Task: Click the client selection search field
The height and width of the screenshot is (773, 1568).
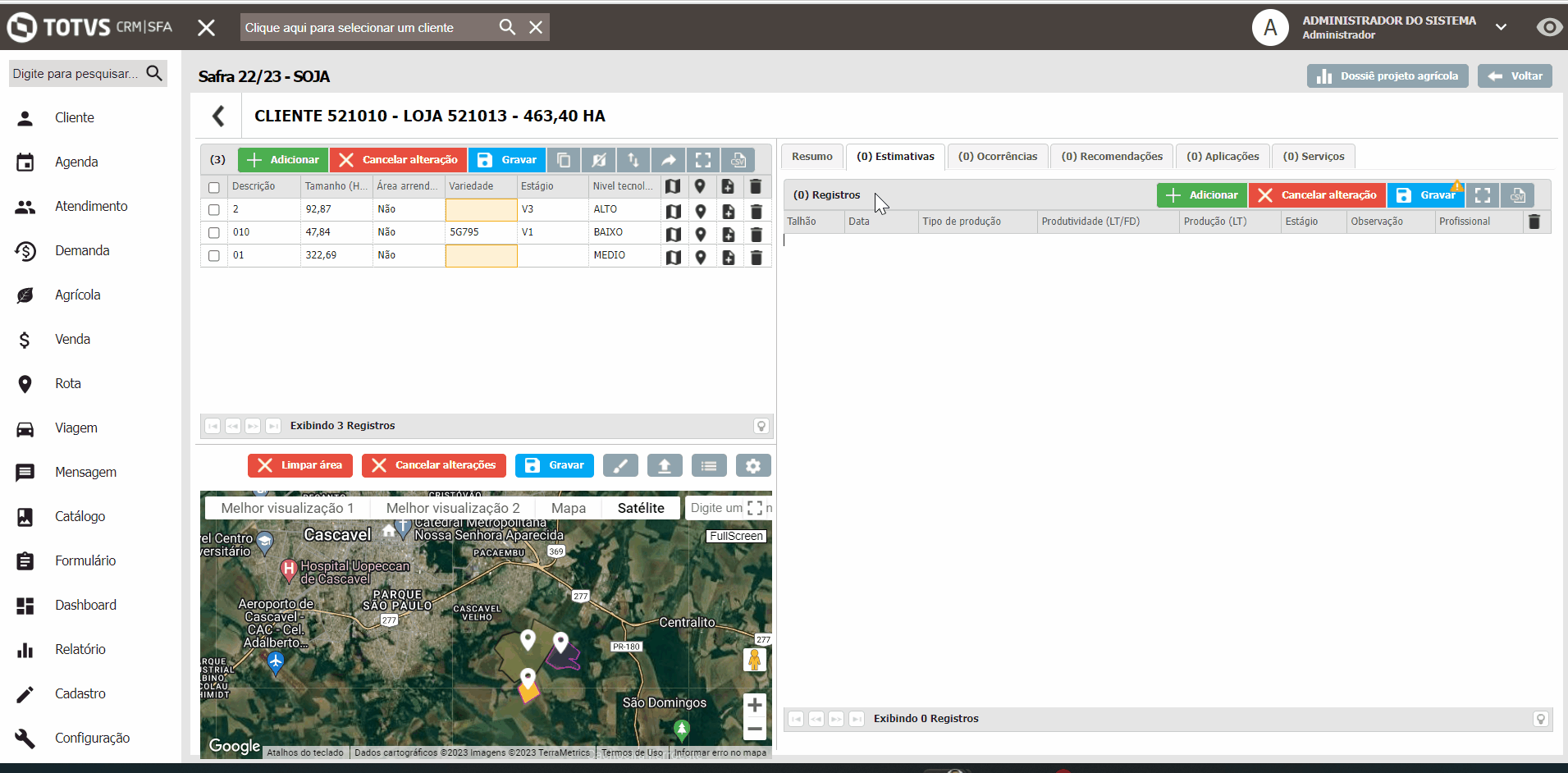Action: (x=369, y=28)
